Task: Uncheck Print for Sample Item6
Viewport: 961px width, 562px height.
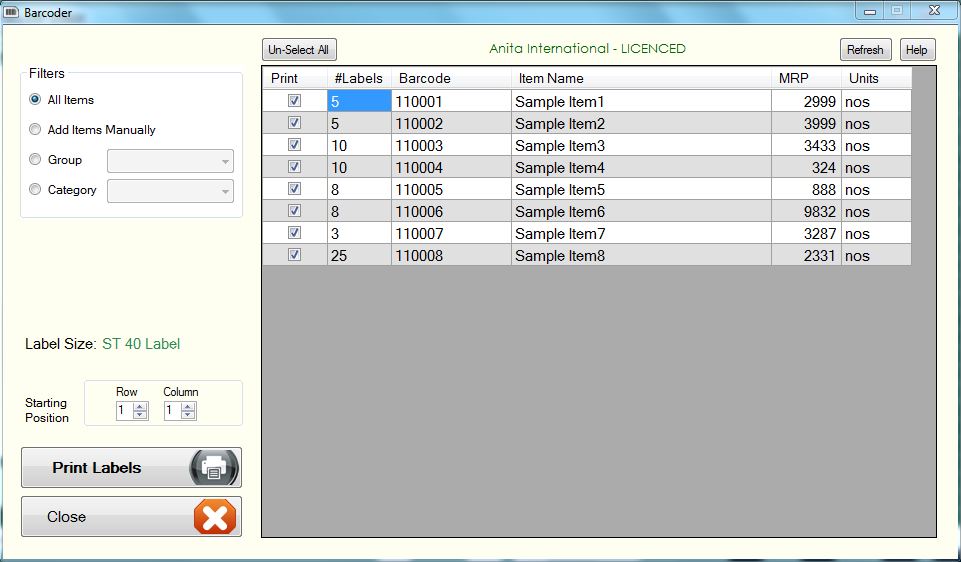Action: pyautogui.click(x=294, y=211)
